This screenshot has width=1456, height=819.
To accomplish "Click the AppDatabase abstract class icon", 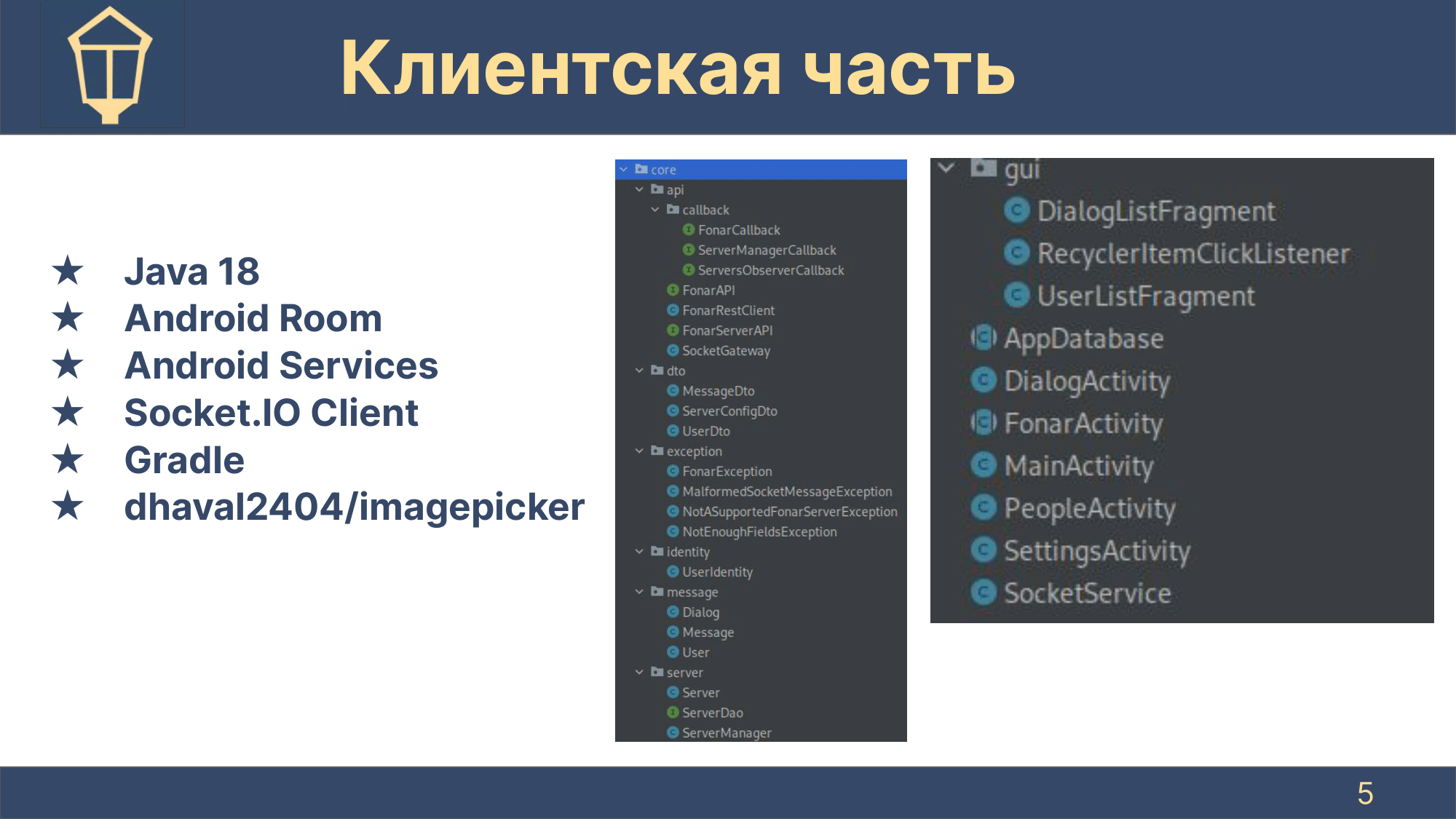I will point(984,339).
